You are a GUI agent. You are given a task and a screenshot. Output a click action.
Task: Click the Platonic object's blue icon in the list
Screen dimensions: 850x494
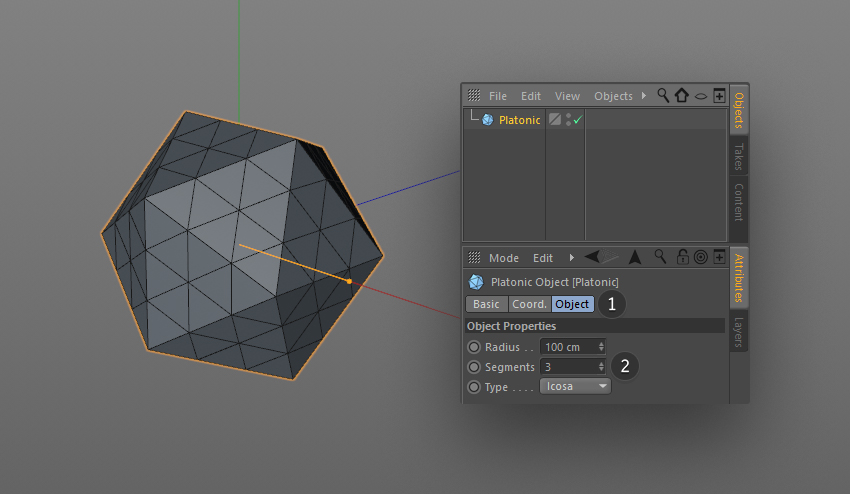487,120
